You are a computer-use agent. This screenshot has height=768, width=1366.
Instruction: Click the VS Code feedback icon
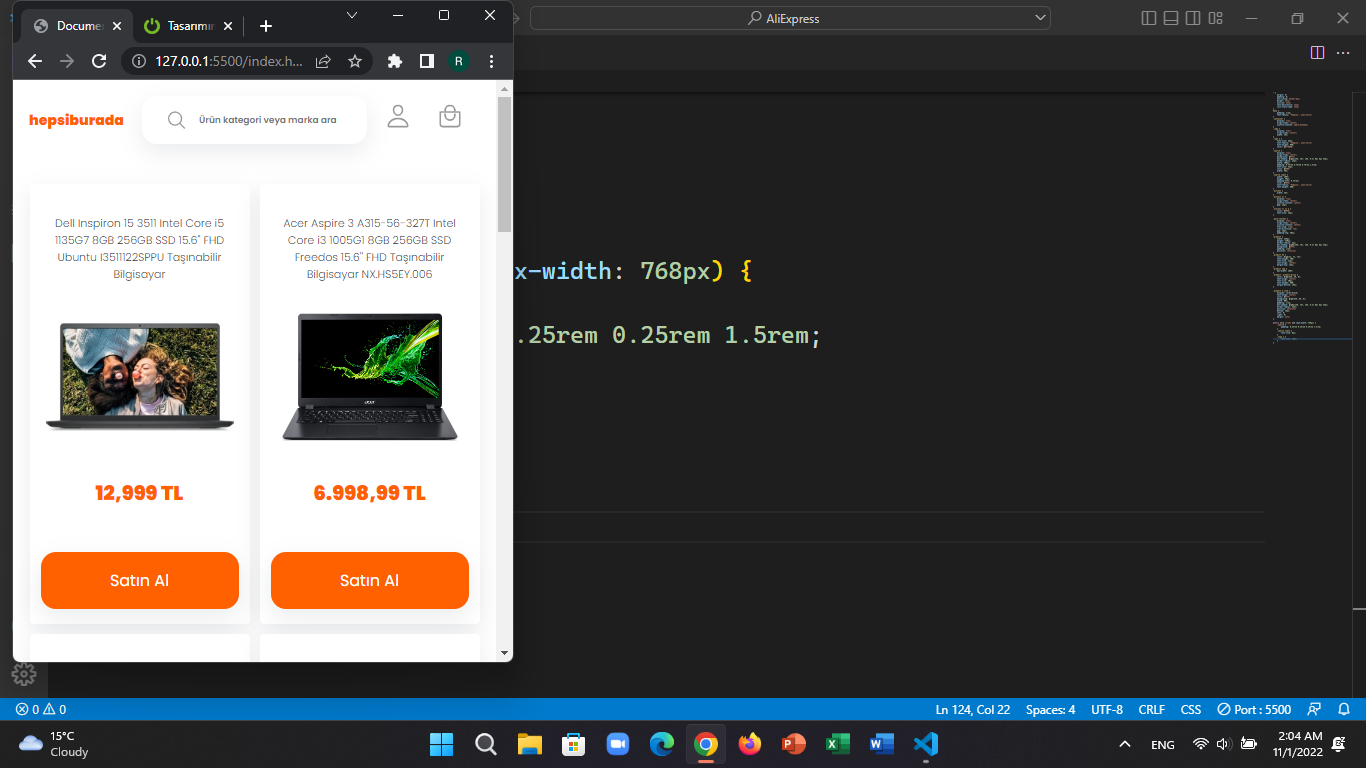(x=1315, y=709)
